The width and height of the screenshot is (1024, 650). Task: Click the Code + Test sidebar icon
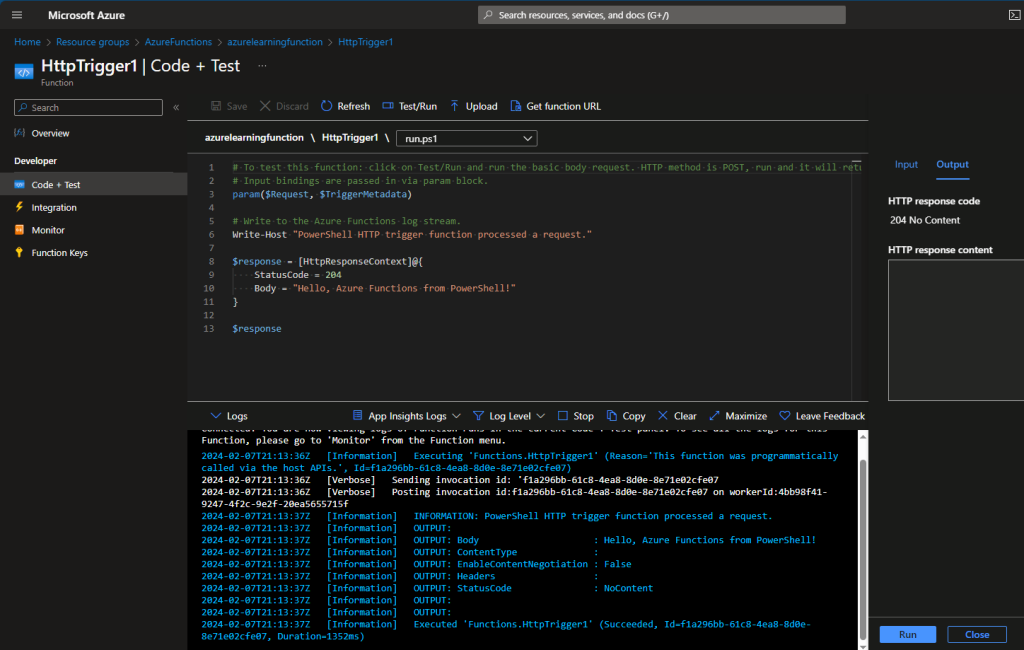[x=20, y=185]
